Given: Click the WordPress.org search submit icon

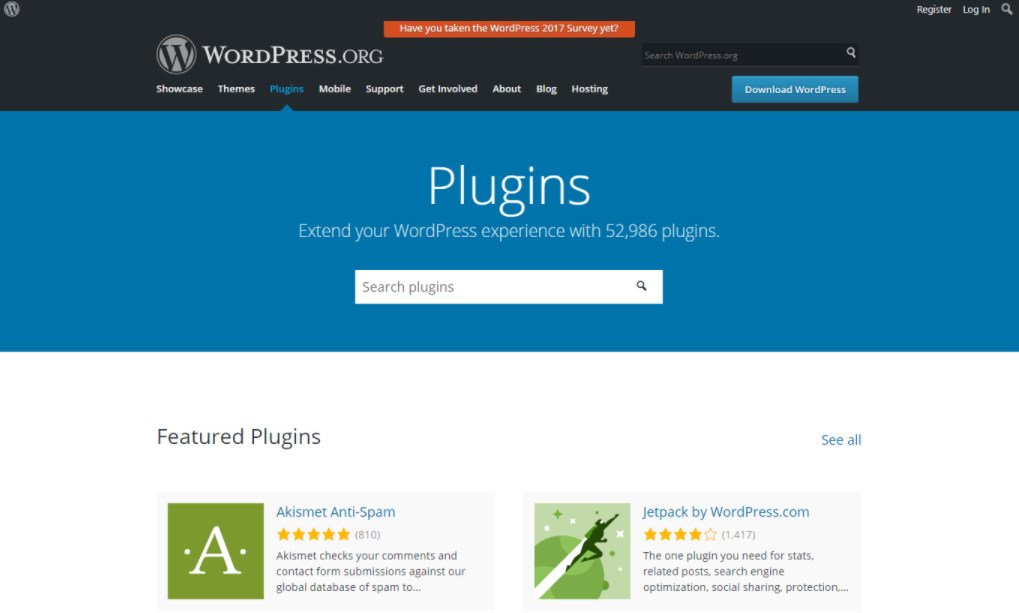Looking at the screenshot, I should (851, 53).
